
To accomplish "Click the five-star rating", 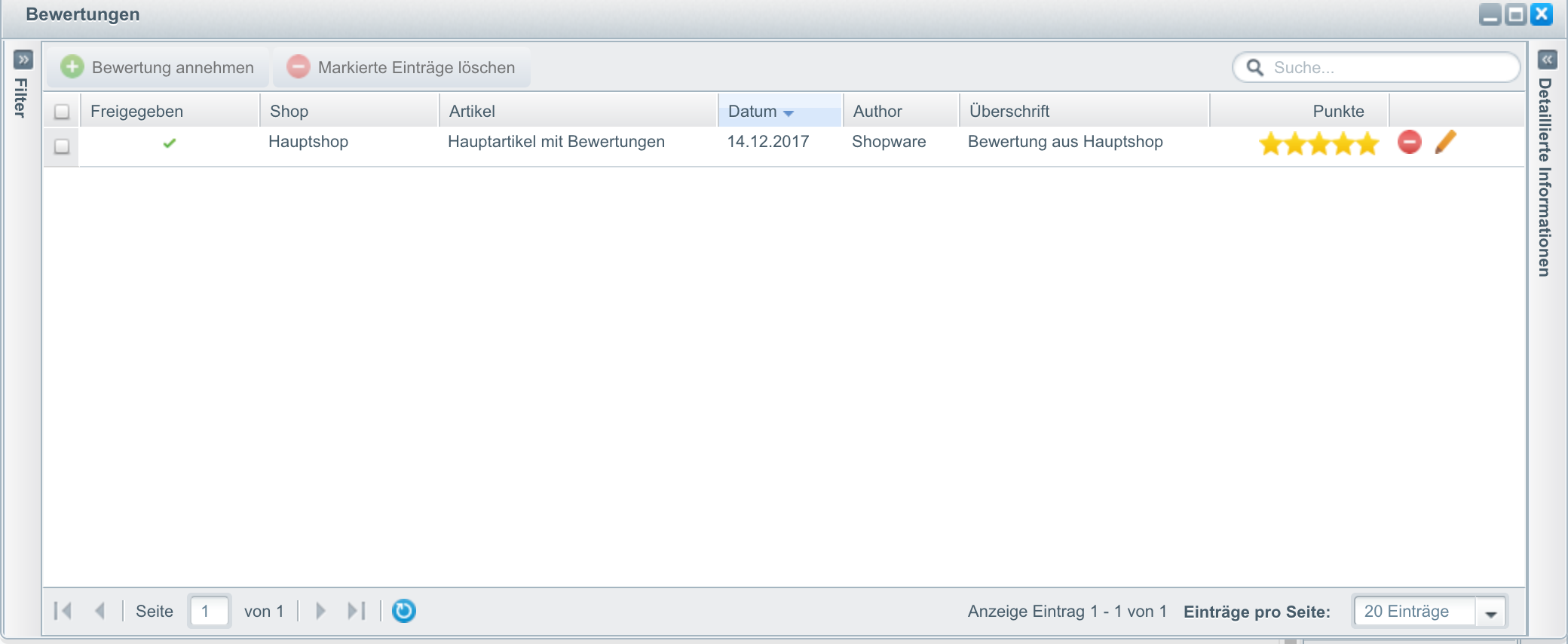I will 1318,143.
